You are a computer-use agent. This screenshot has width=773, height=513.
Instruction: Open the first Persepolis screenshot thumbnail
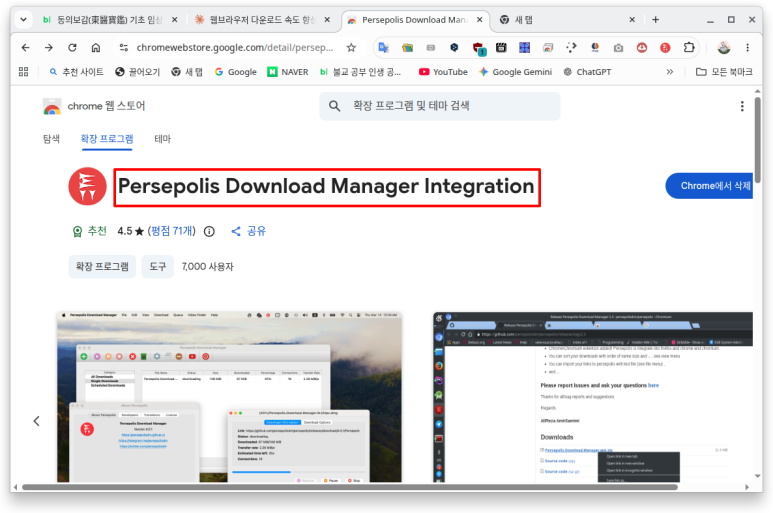pyautogui.click(x=229, y=397)
